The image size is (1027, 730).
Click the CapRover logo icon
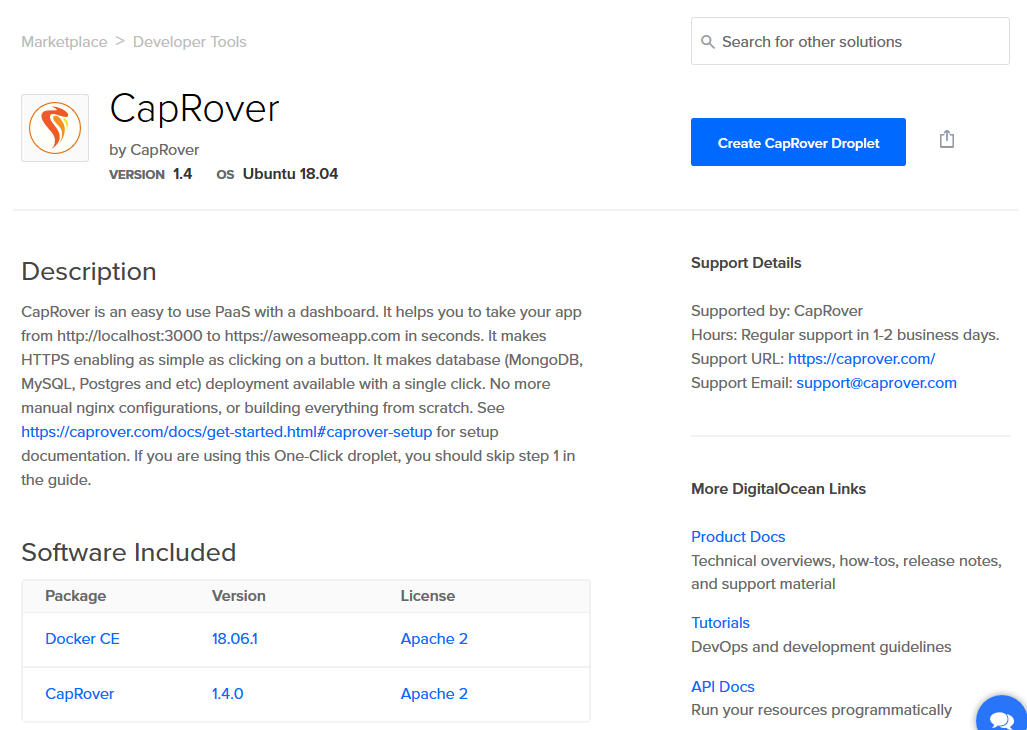pyautogui.click(x=54, y=127)
